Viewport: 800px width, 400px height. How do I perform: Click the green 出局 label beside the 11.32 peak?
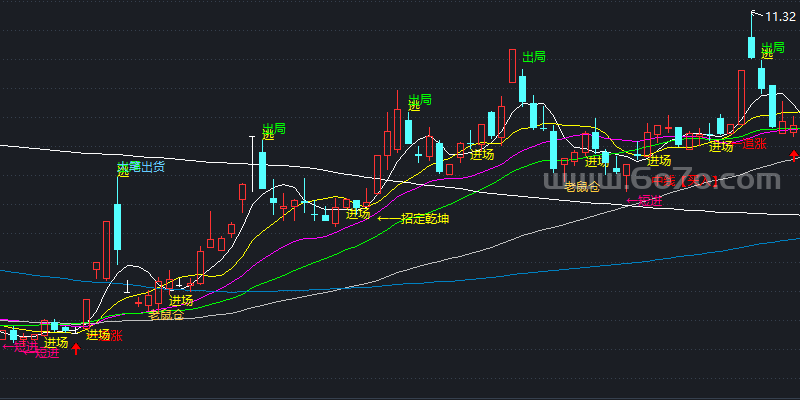[x=773, y=48]
